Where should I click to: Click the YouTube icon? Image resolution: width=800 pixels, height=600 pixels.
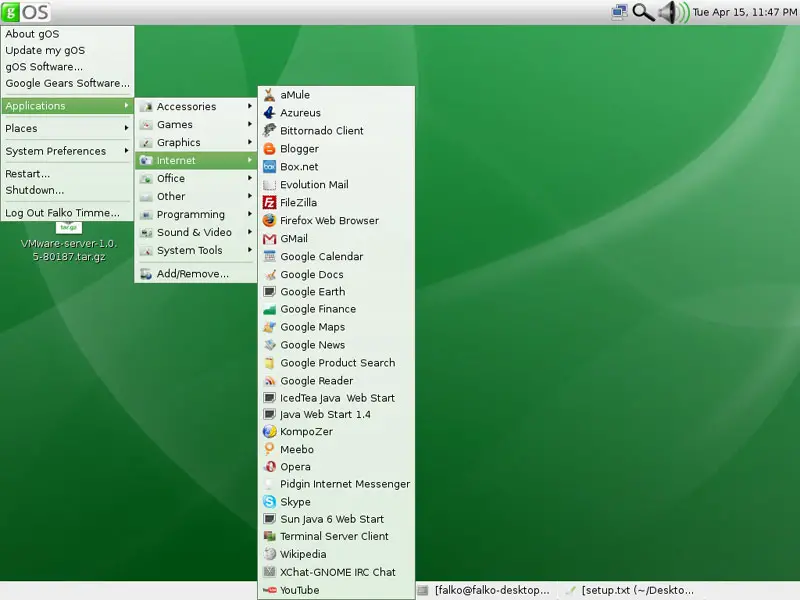click(269, 590)
